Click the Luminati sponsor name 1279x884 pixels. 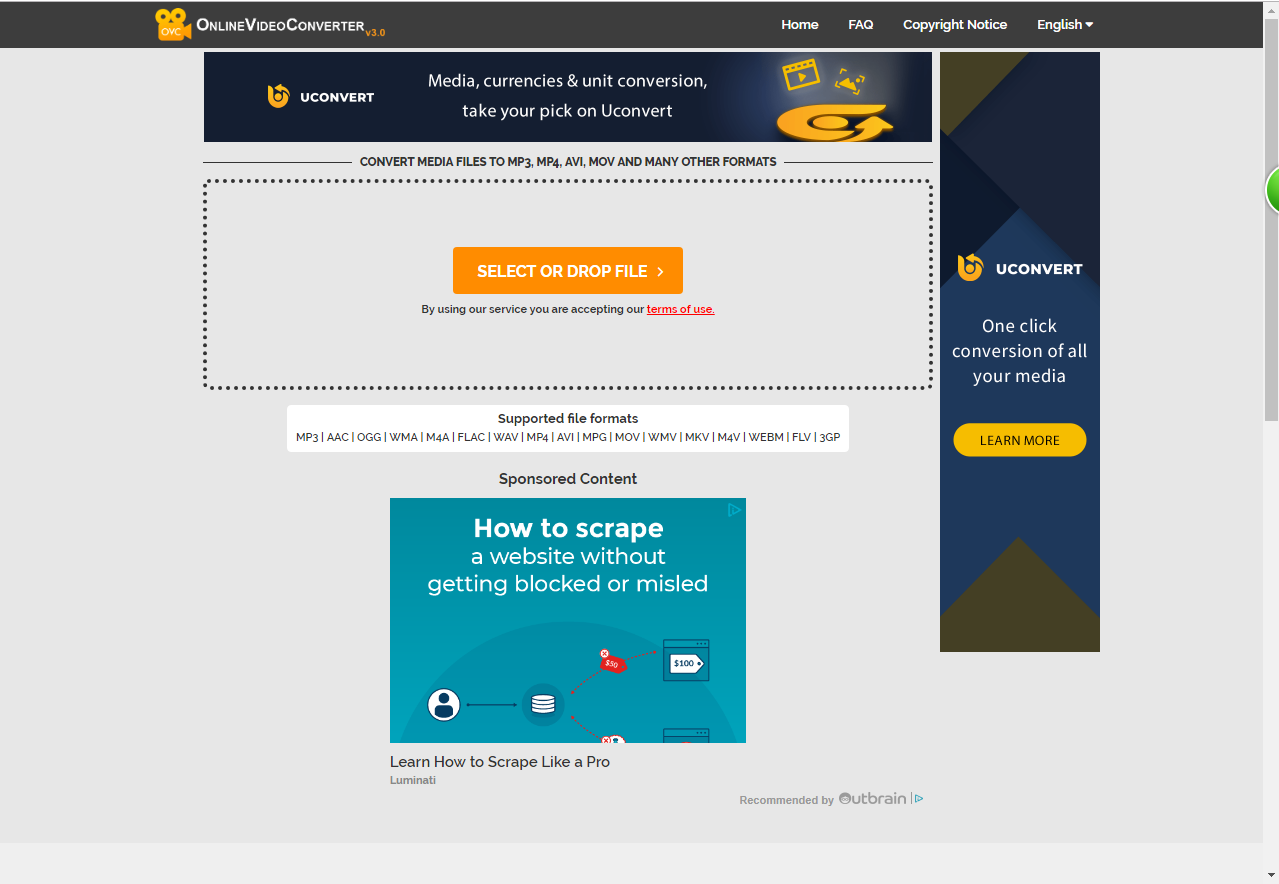click(413, 780)
